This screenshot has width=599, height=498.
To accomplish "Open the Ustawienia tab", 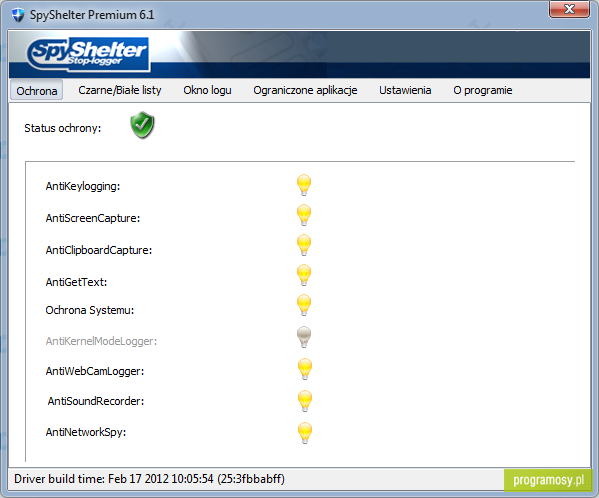I will pos(405,90).
